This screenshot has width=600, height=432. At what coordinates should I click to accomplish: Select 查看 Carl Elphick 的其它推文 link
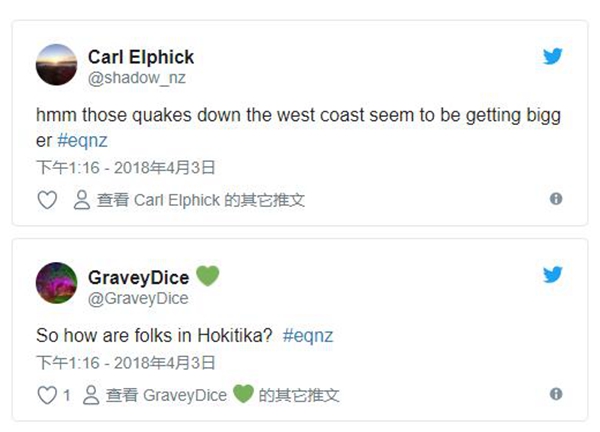click(x=200, y=200)
